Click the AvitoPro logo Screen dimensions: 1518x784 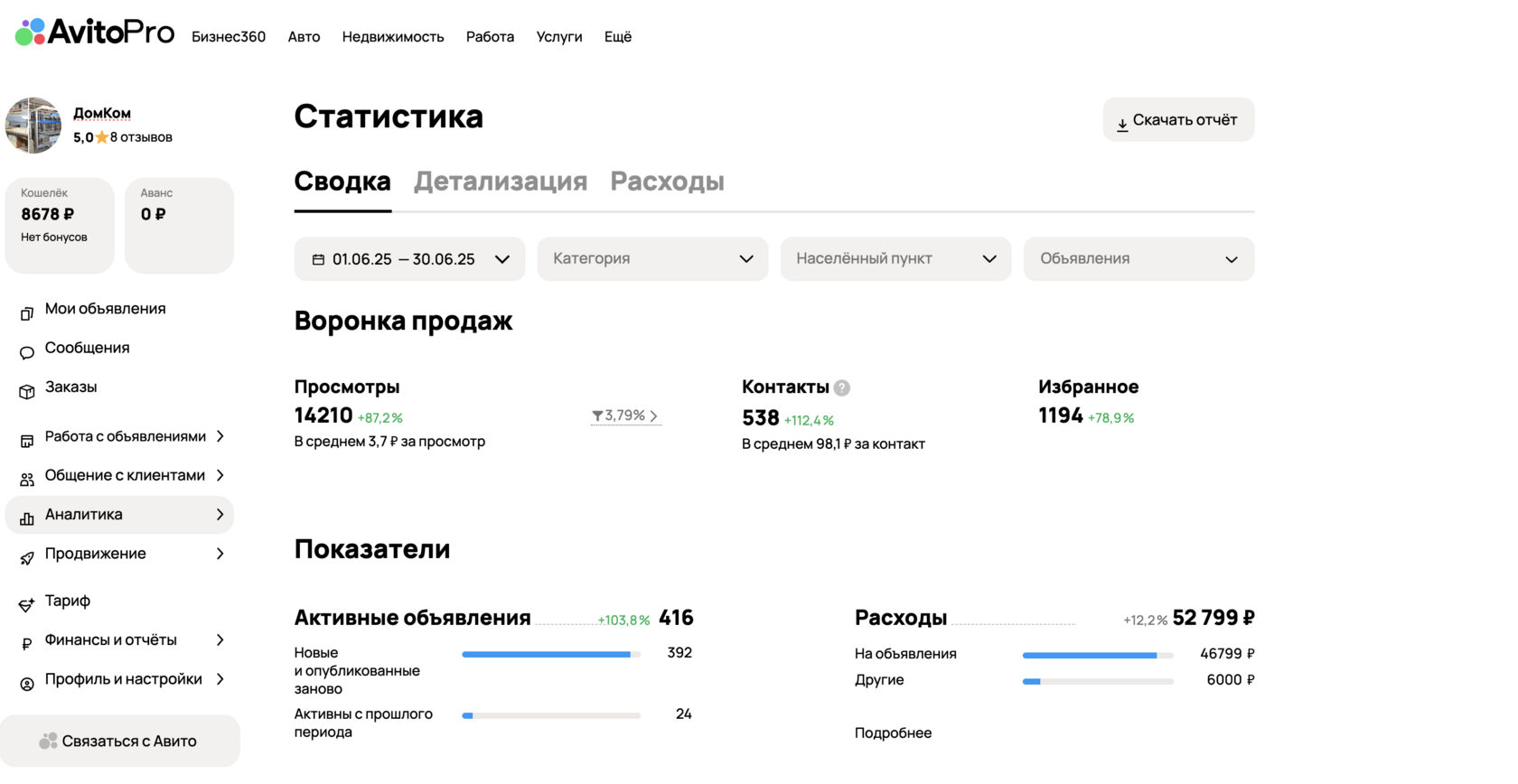pos(95,33)
